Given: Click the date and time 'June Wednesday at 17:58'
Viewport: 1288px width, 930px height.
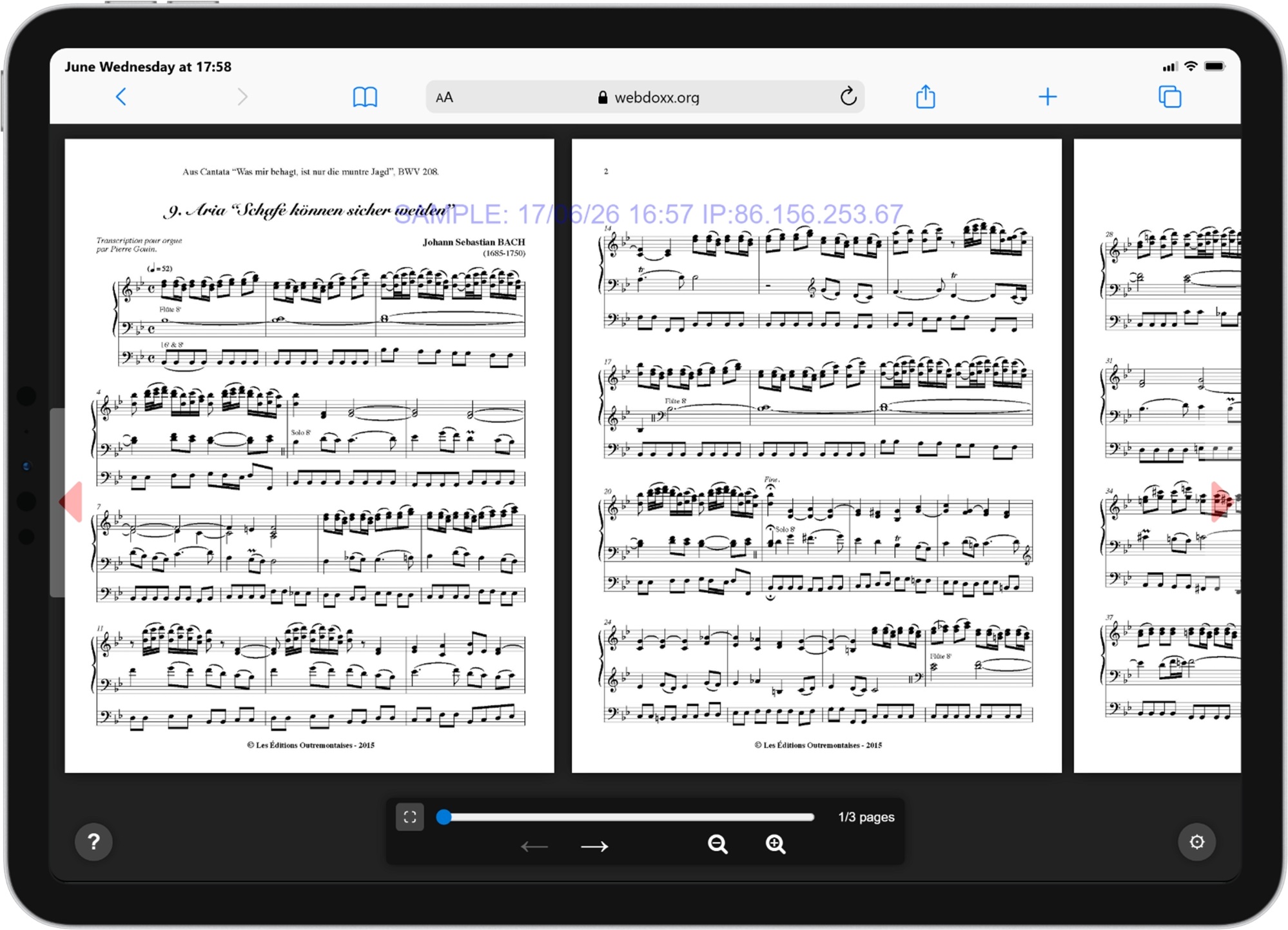Looking at the screenshot, I should pyautogui.click(x=148, y=66).
